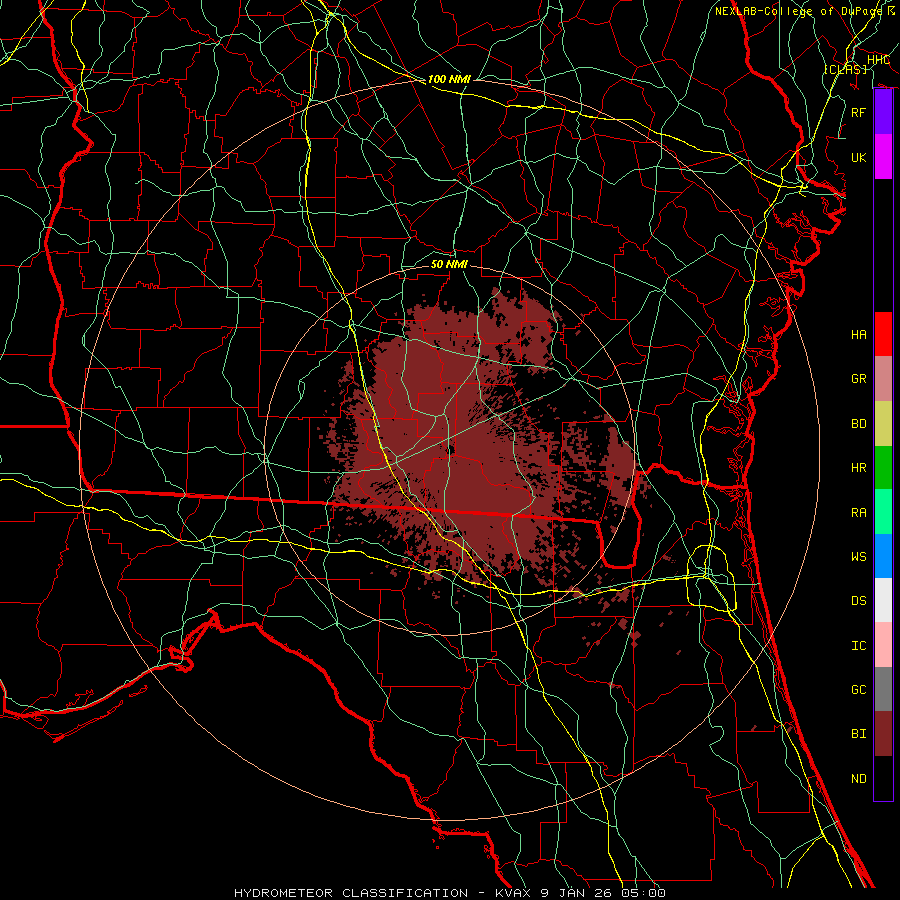Click the '[CLAS]' legend header text
Screen dimensions: 900x900
(x=845, y=69)
